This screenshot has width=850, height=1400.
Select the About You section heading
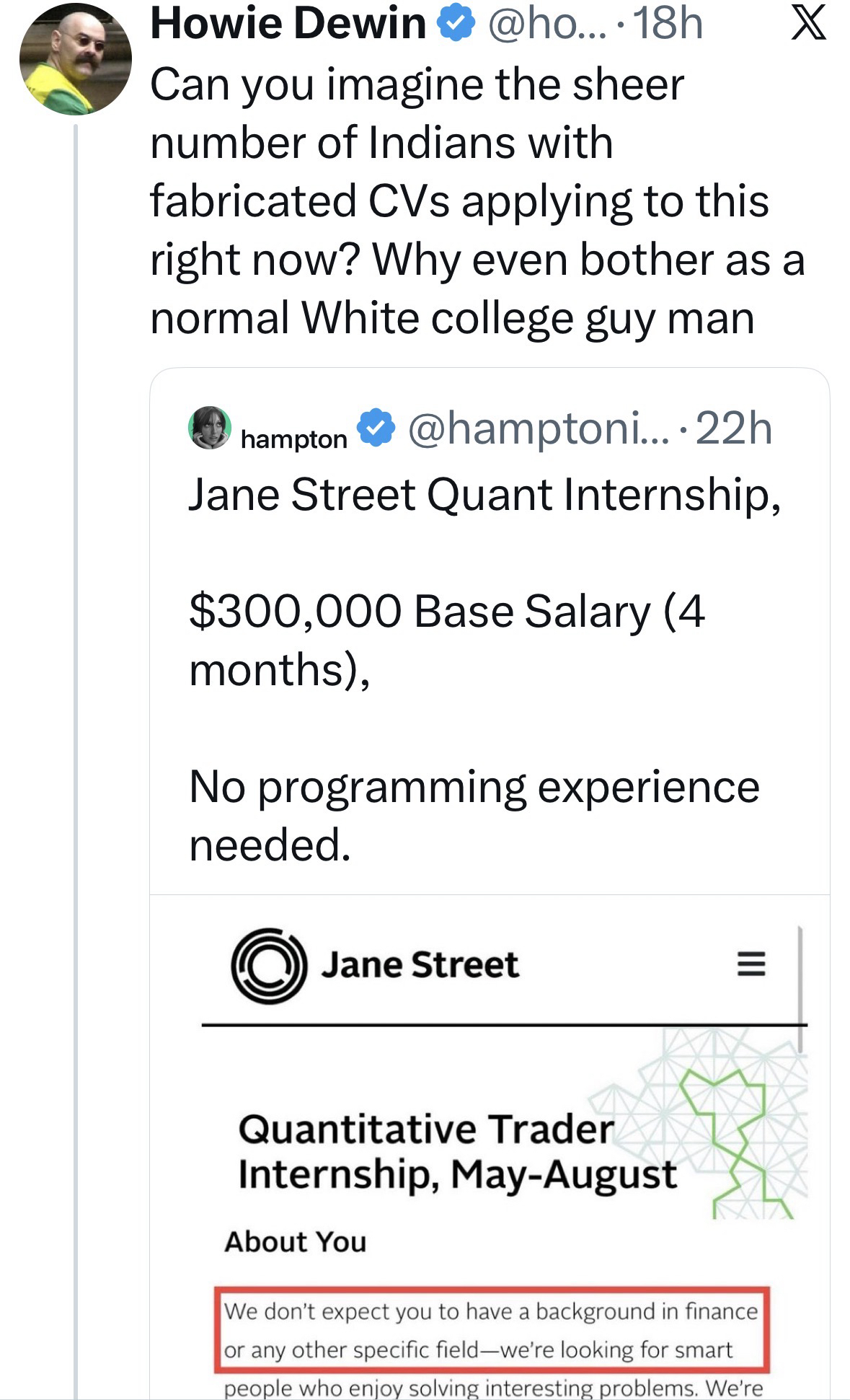[x=296, y=1242]
